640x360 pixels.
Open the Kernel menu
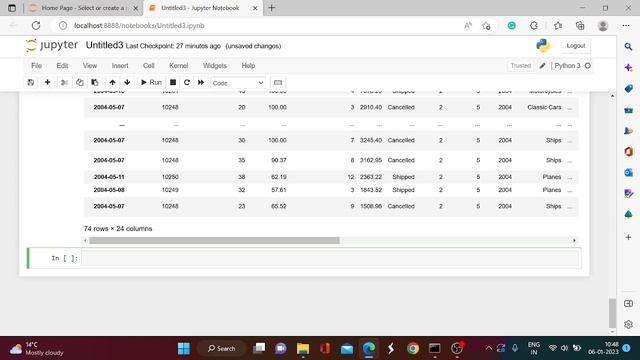coord(178,66)
